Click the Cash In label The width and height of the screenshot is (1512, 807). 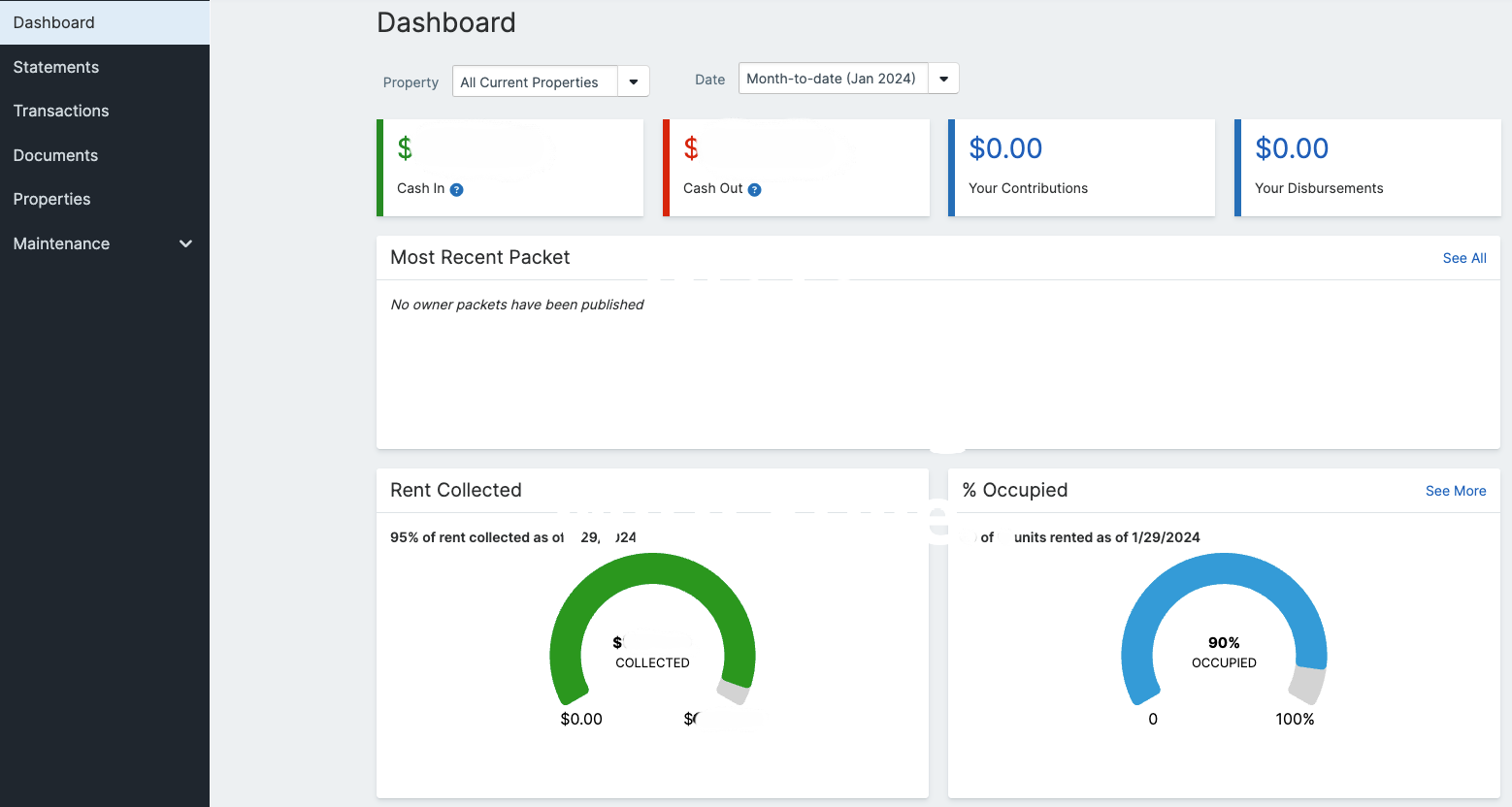coord(420,188)
